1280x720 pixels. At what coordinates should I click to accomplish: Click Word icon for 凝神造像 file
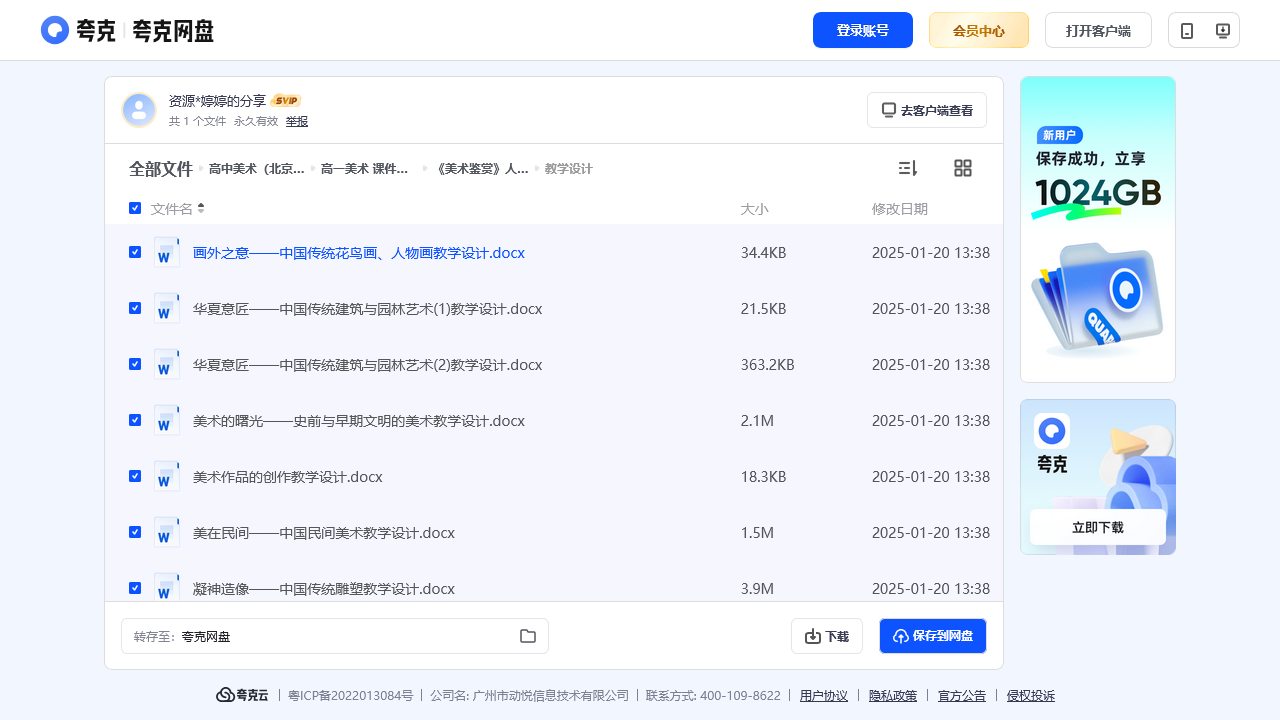[167, 587]
